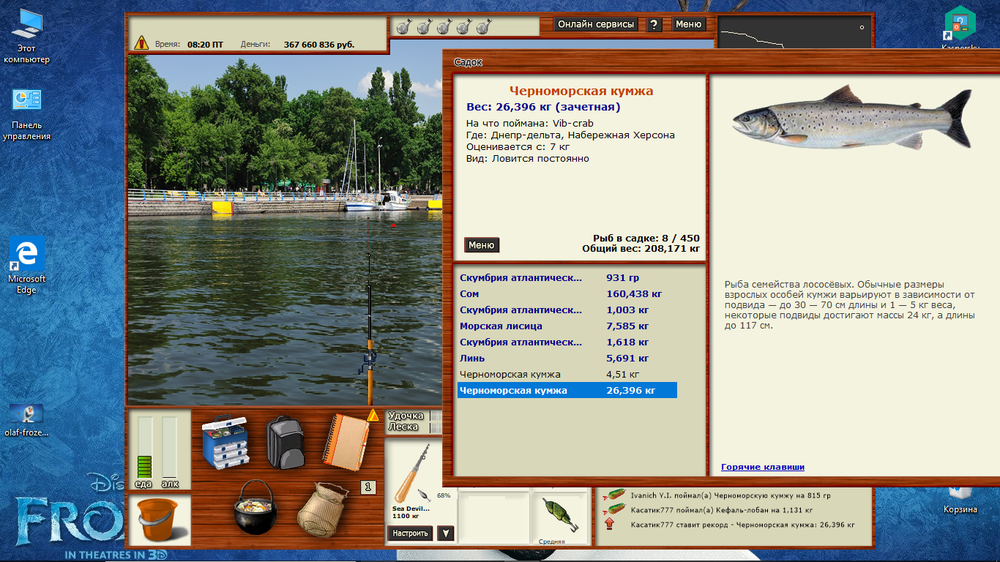
Task: Click the warning triangle near time display
Action: [x=141, y=43]
